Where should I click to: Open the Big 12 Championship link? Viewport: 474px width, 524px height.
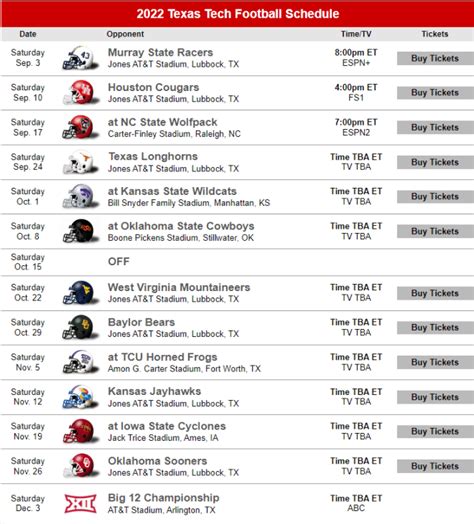coord(163,498)
